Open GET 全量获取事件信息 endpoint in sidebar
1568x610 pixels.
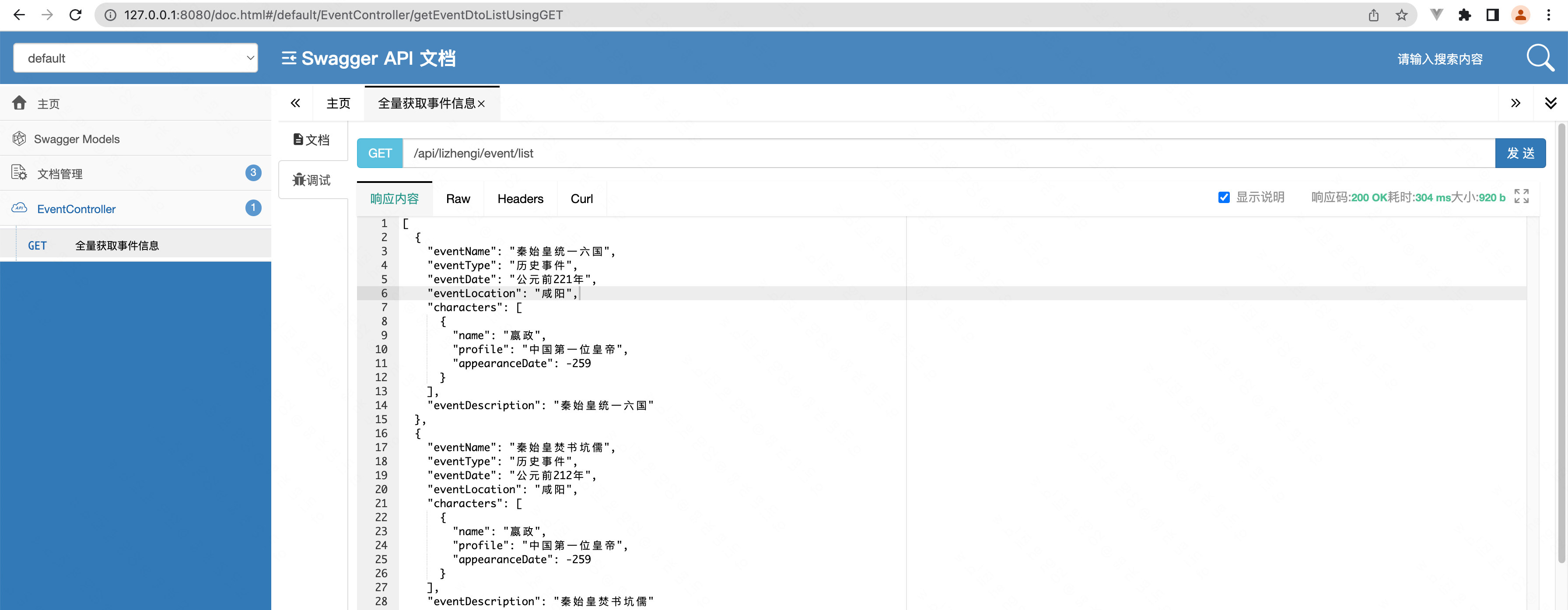136,245
